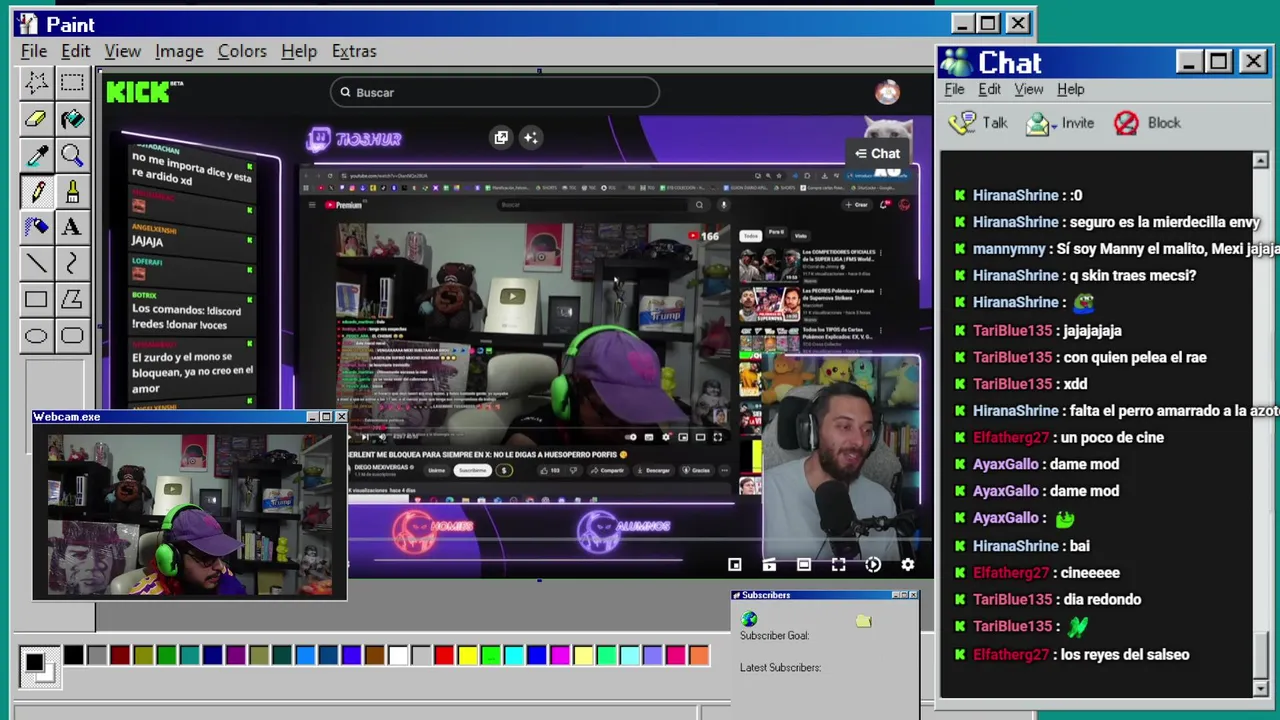The height and width of the screenshot is (720, 1280).
Task: Select the orange color swatch
Action: [x=699, y=656]
